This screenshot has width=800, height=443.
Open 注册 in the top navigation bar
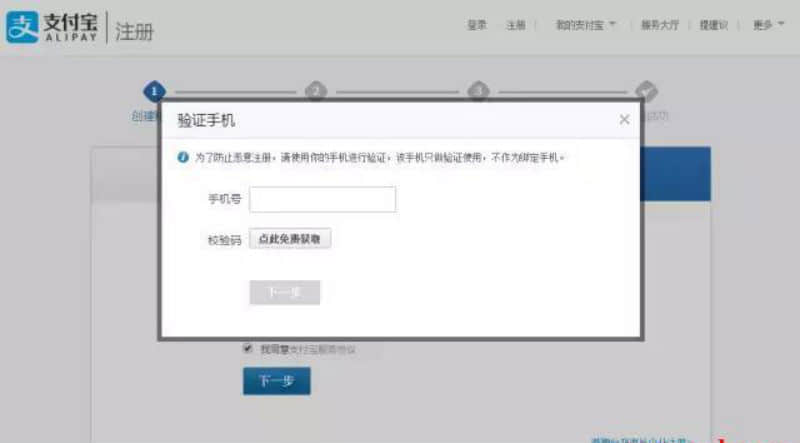pyautogui.click(x=515, y=25)
